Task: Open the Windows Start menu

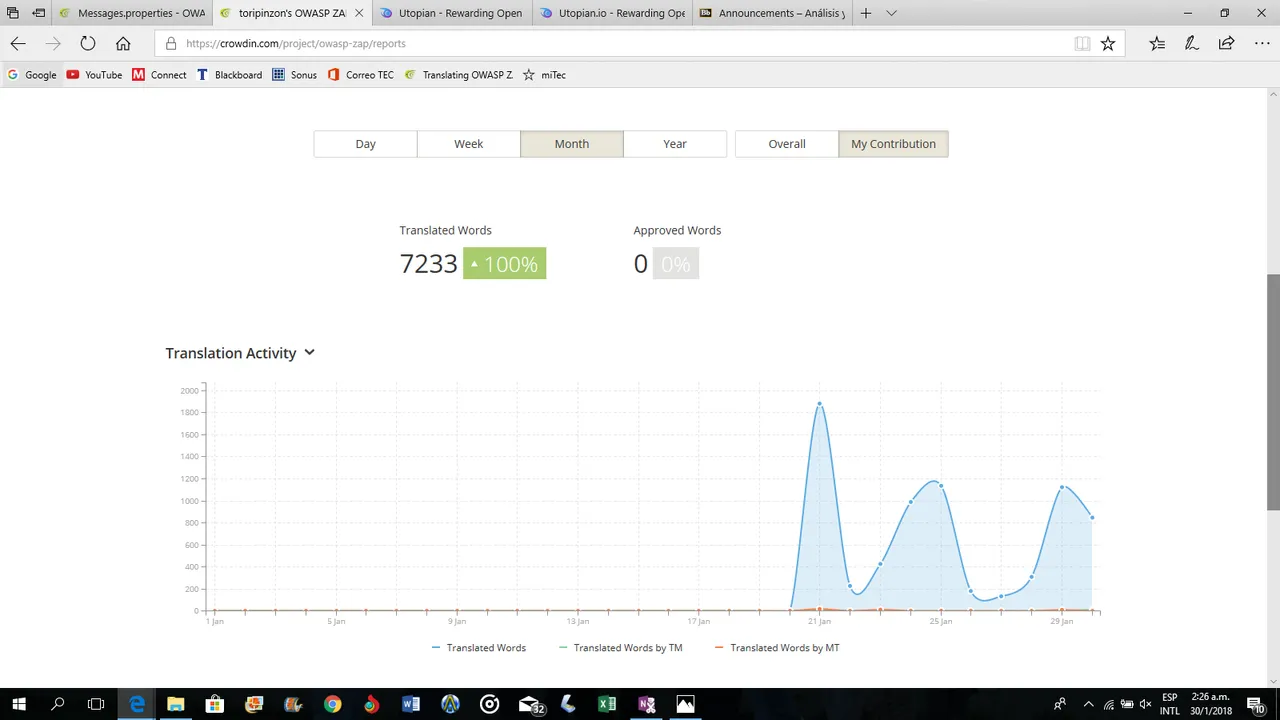Action: pos(19,704)
